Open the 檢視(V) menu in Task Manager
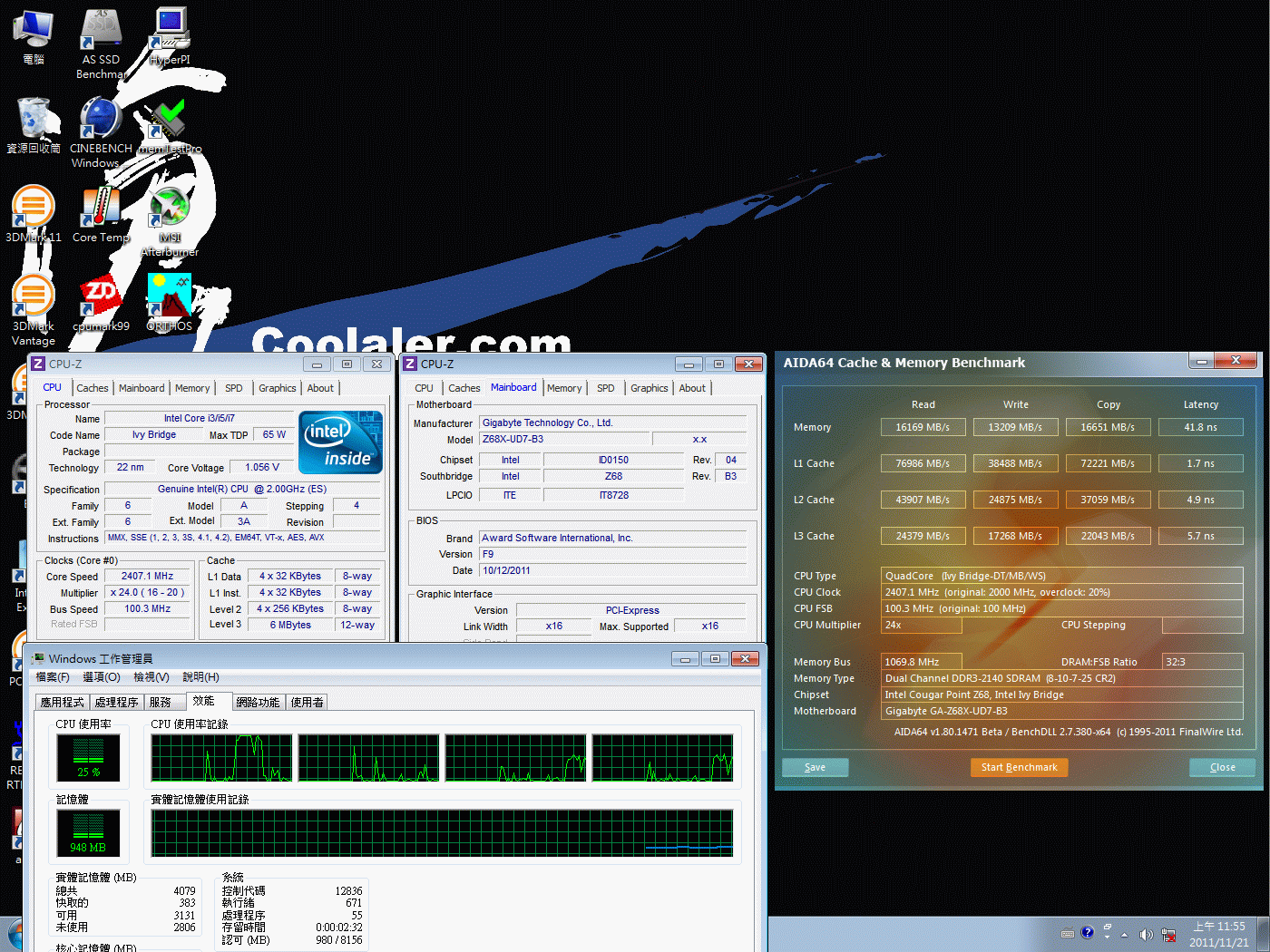1270x952 pixels. [x=151, y=677]
